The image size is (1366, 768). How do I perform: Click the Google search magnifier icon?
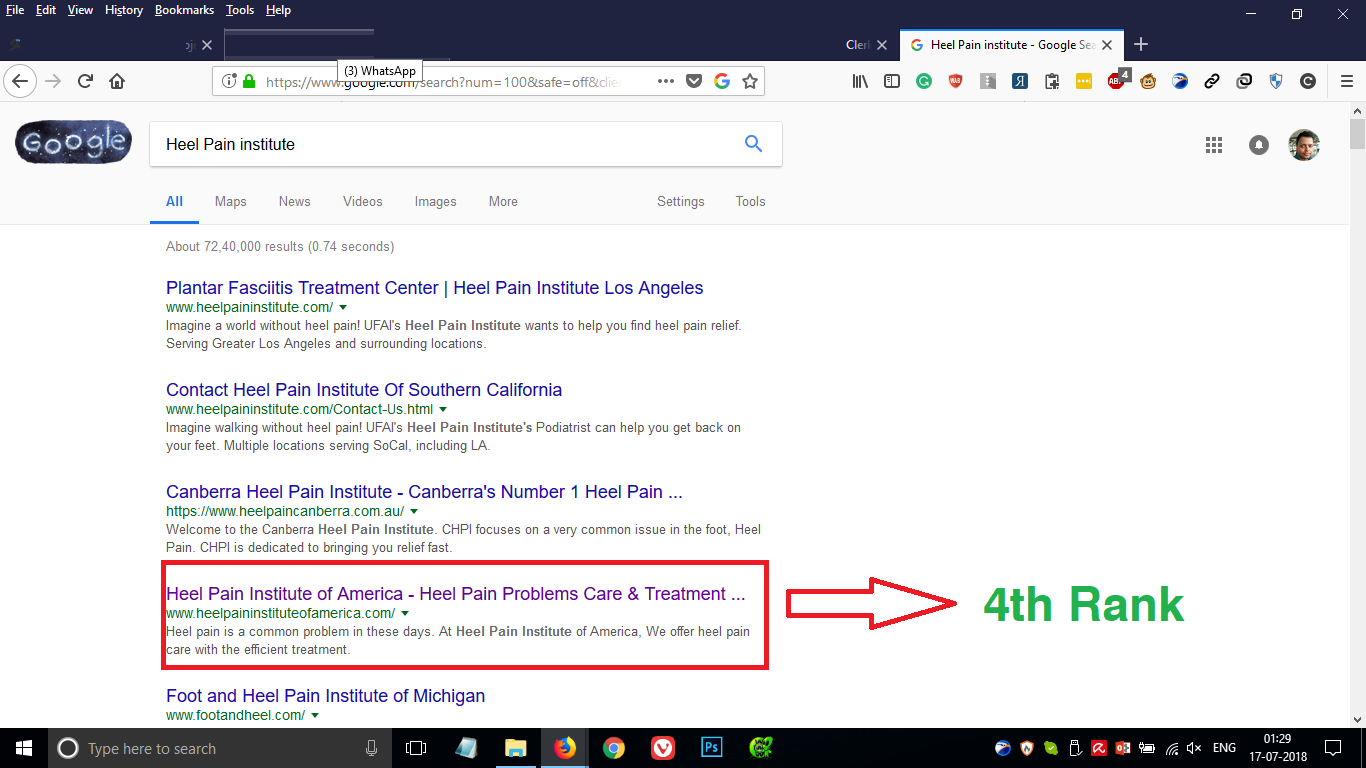pos(753,144)
